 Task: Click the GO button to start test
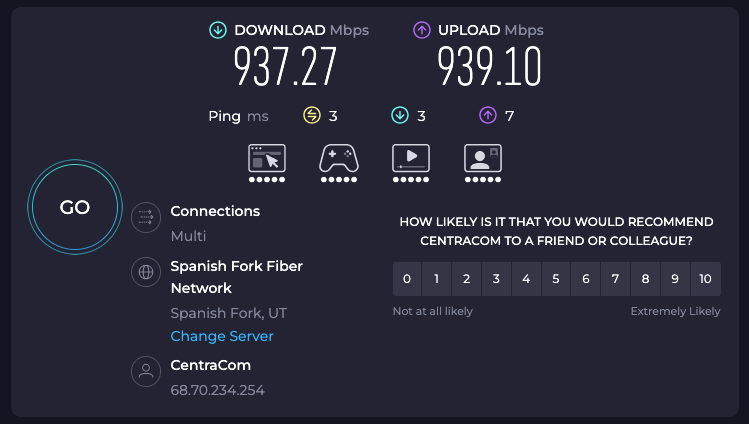pos(75,208)
